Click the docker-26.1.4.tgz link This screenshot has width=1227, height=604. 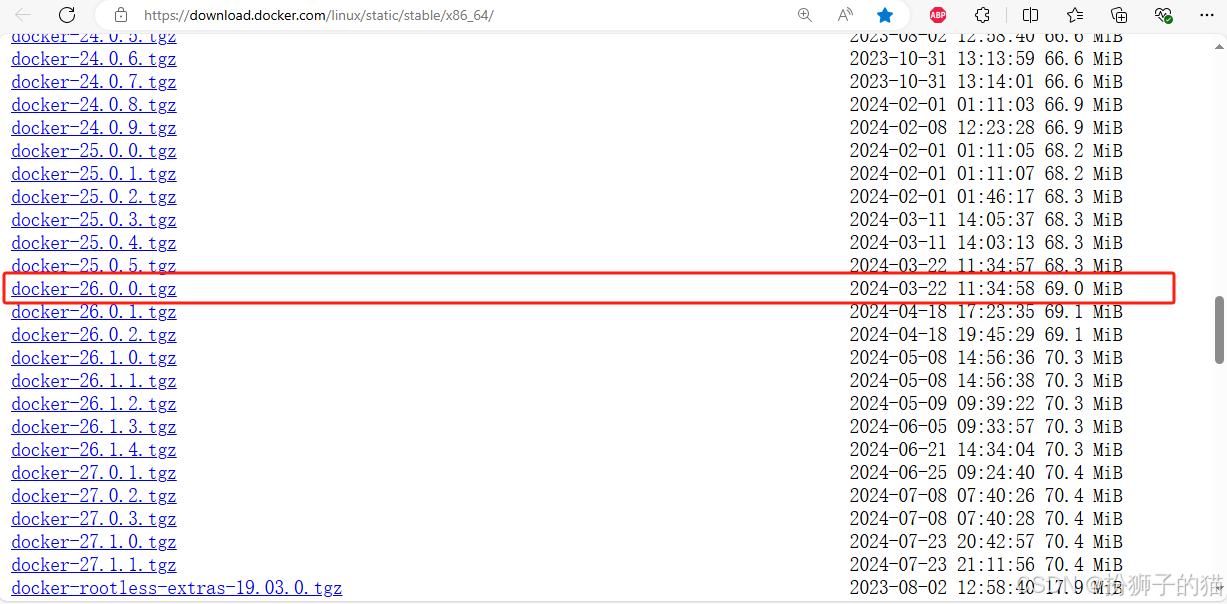pos(94,450)
